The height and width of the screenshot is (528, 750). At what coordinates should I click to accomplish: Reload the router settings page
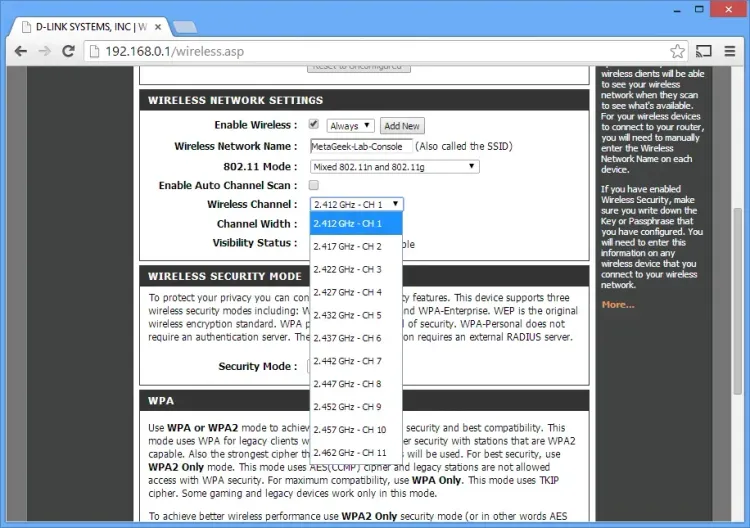72,51
